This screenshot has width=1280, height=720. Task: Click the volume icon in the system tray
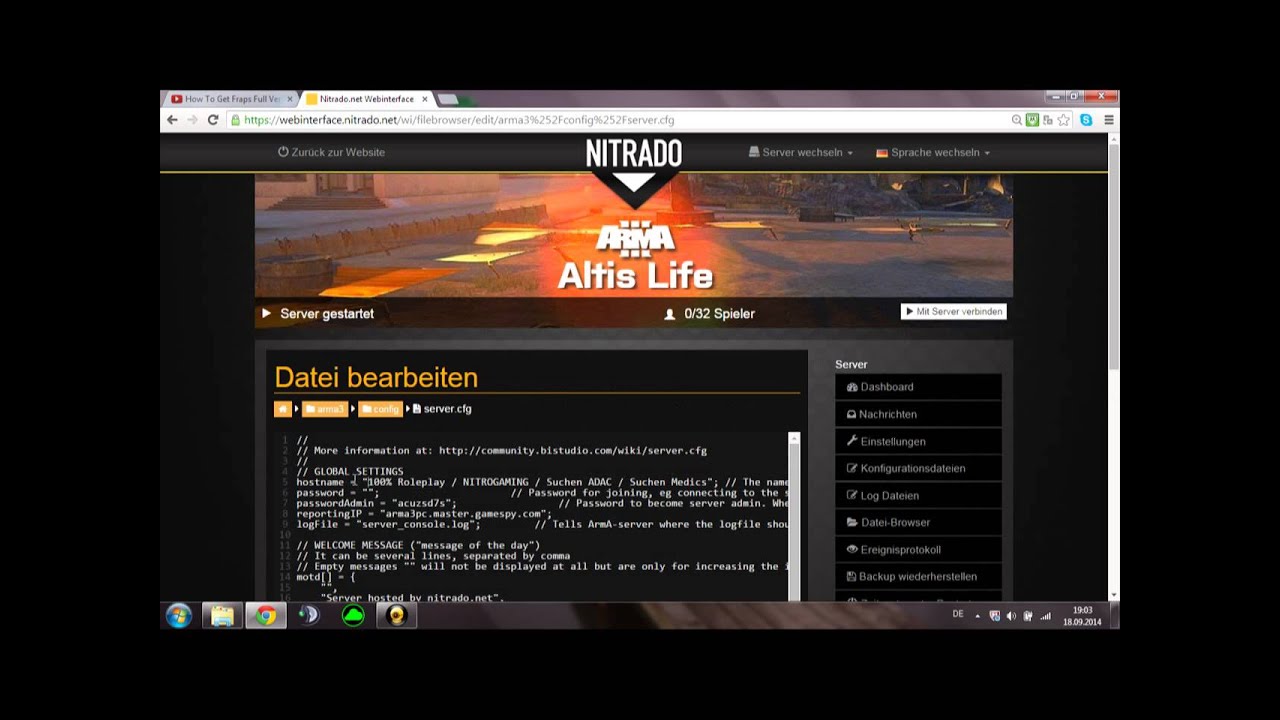point(1011,616)
